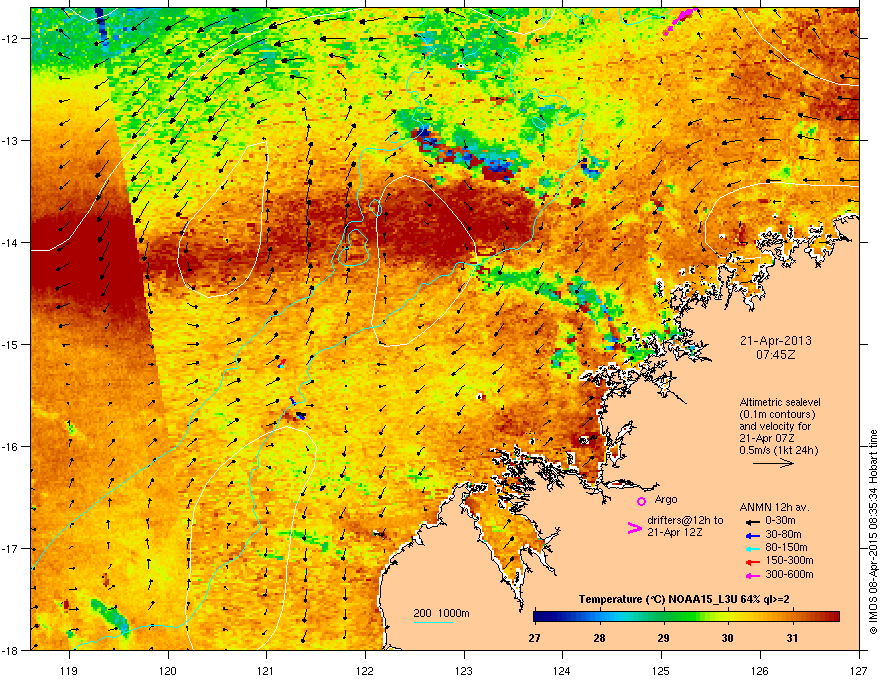
Task: Click the '80-150m' depth label
Action: (786, 547)
